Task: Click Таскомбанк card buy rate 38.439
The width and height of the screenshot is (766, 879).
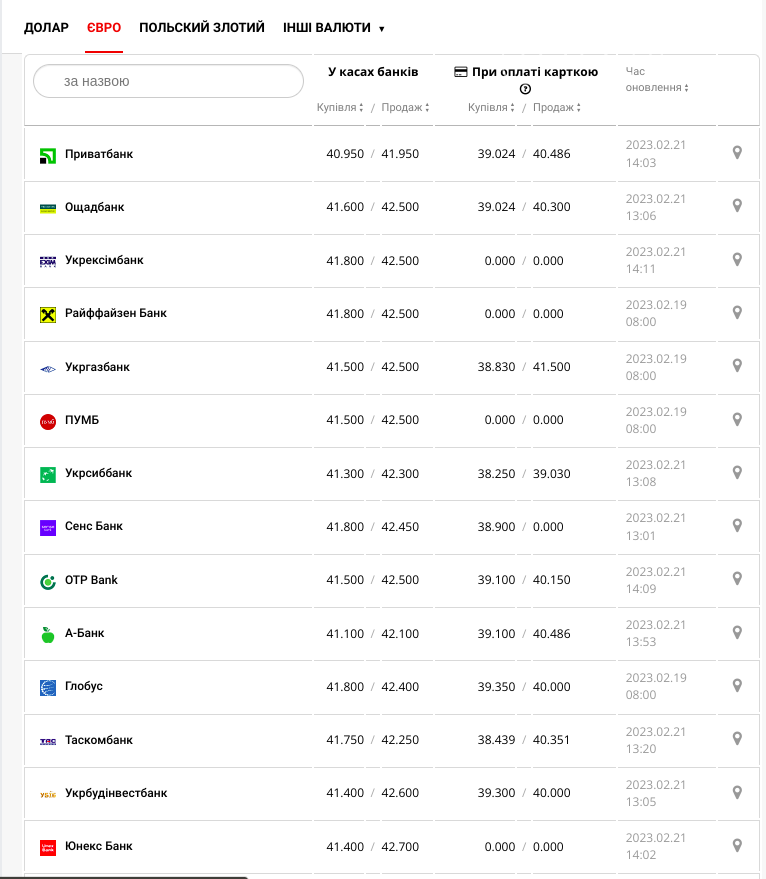Action: pos(496,740)
